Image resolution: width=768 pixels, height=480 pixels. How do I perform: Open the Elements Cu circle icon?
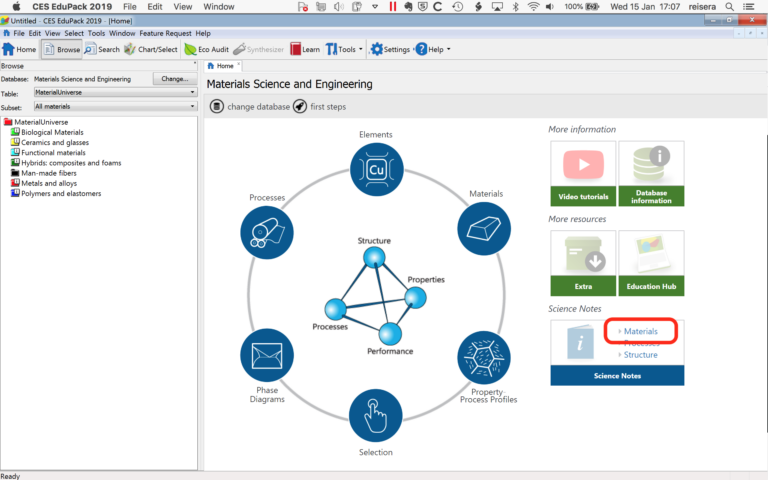pos(377,170)
